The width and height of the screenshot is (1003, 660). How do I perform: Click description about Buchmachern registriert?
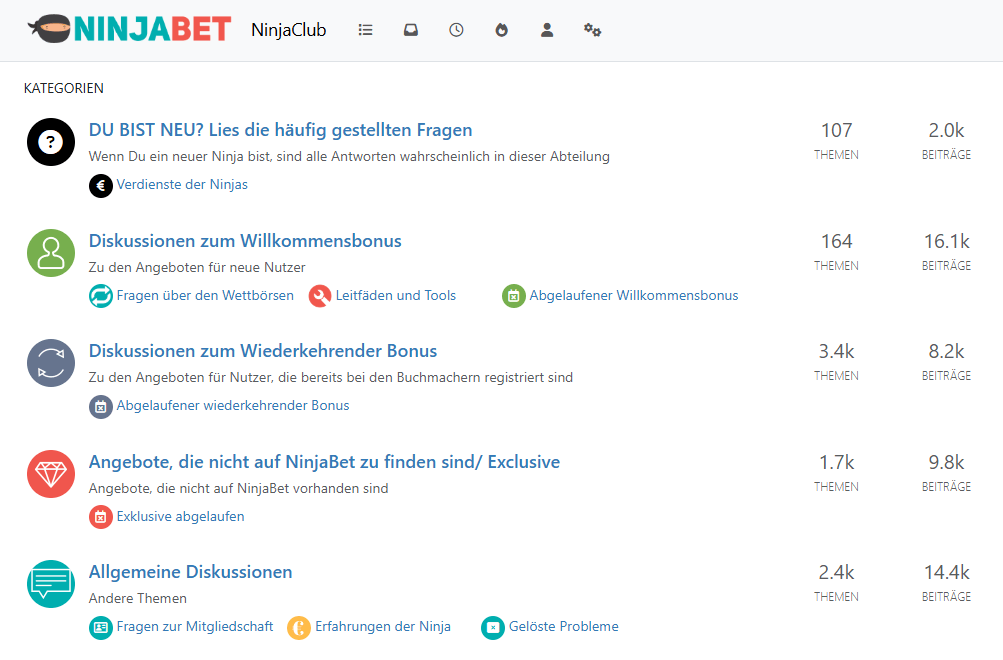[331, 377]
